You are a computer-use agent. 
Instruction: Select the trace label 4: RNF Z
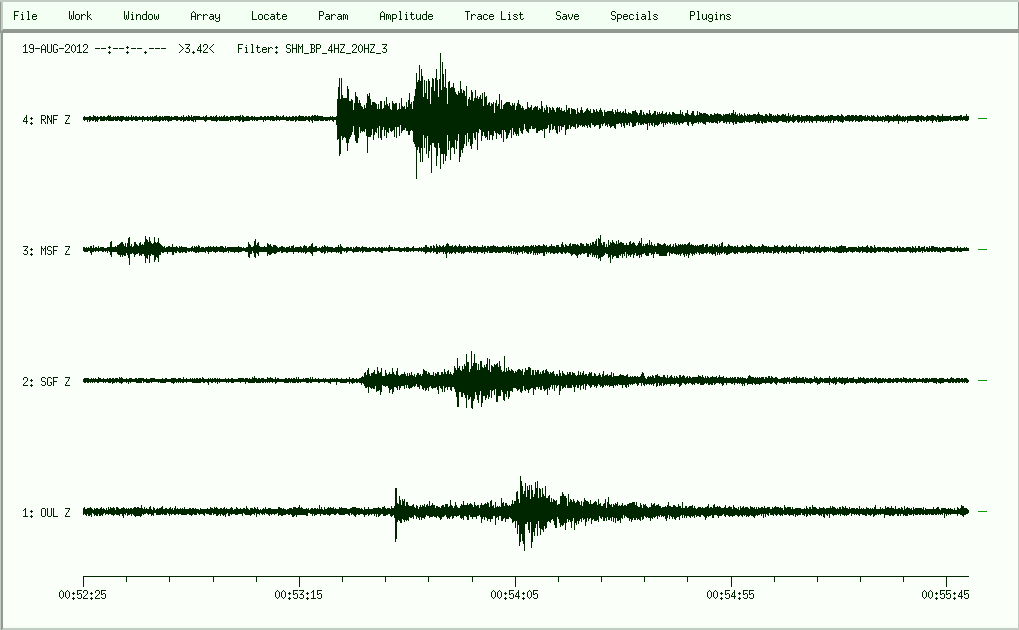pyautogui.click(x=46, y=120)
